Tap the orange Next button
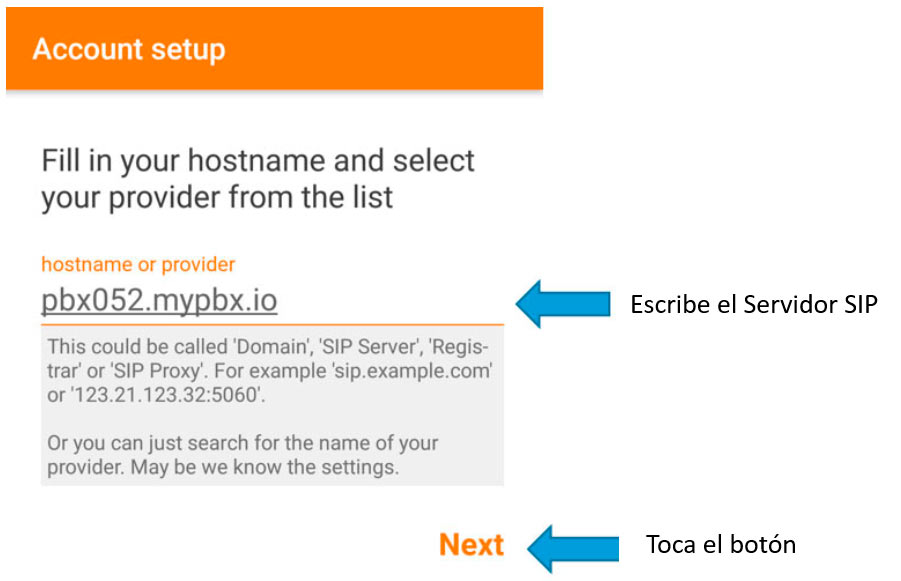This screenshot has height=581, width=901. click(471, 545)
